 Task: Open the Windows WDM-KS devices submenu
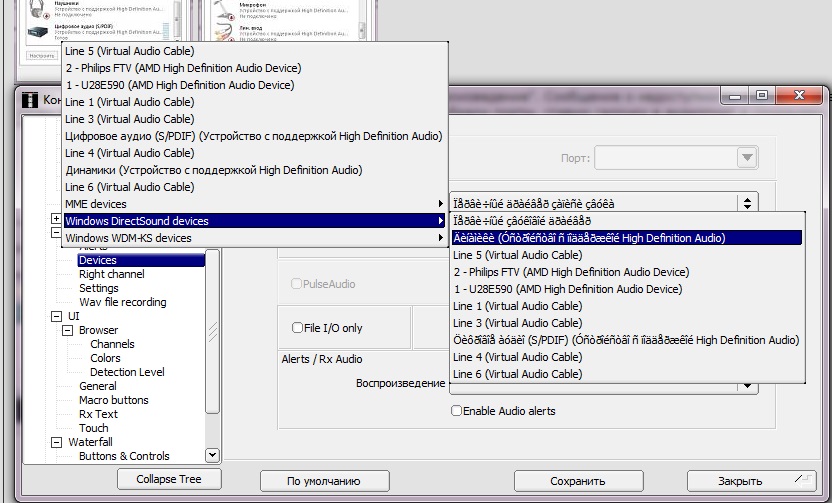(250, 238)
